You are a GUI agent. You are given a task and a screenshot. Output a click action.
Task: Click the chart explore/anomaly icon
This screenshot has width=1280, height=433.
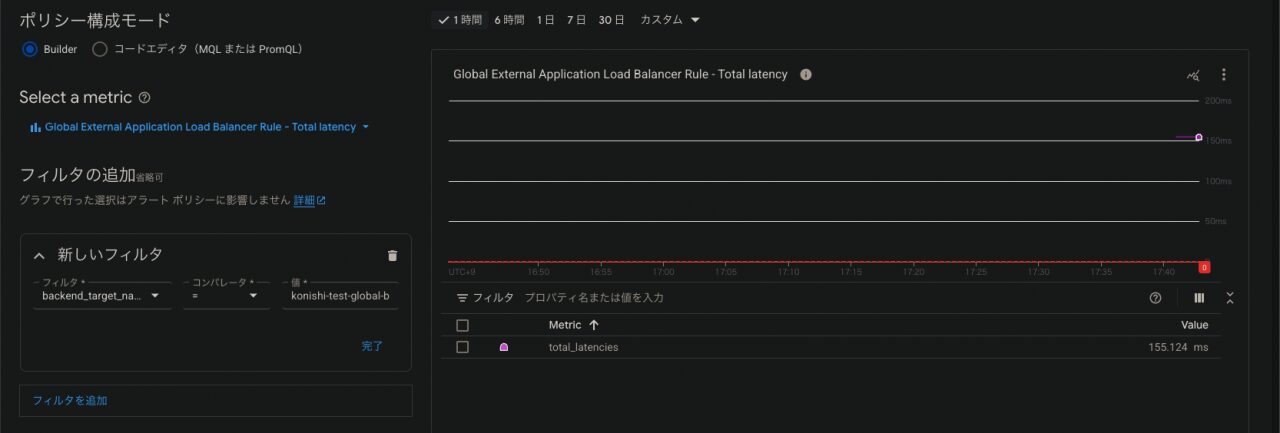pos(1192,75)
